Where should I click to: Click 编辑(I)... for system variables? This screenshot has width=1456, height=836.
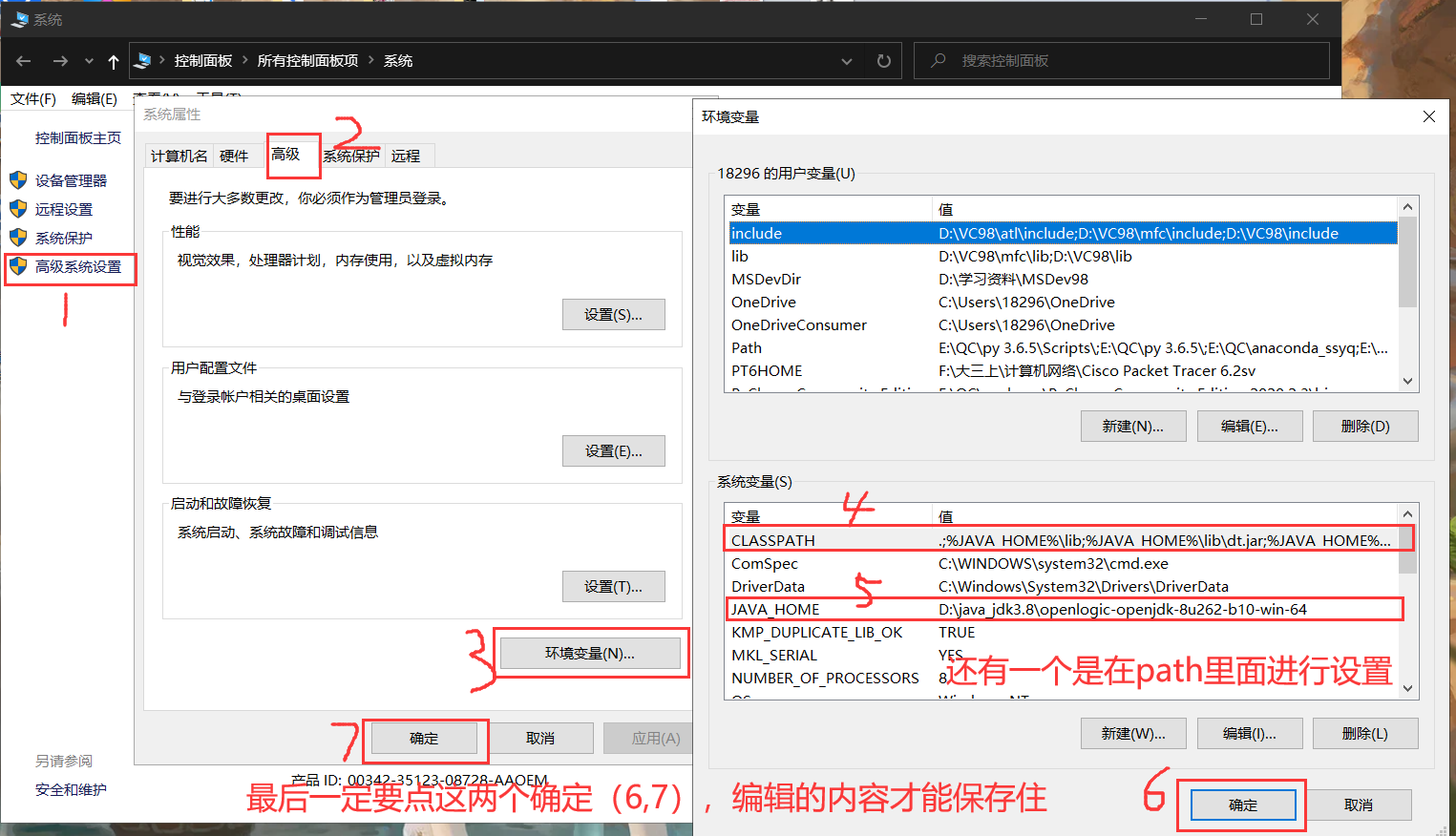(1250, 733)
